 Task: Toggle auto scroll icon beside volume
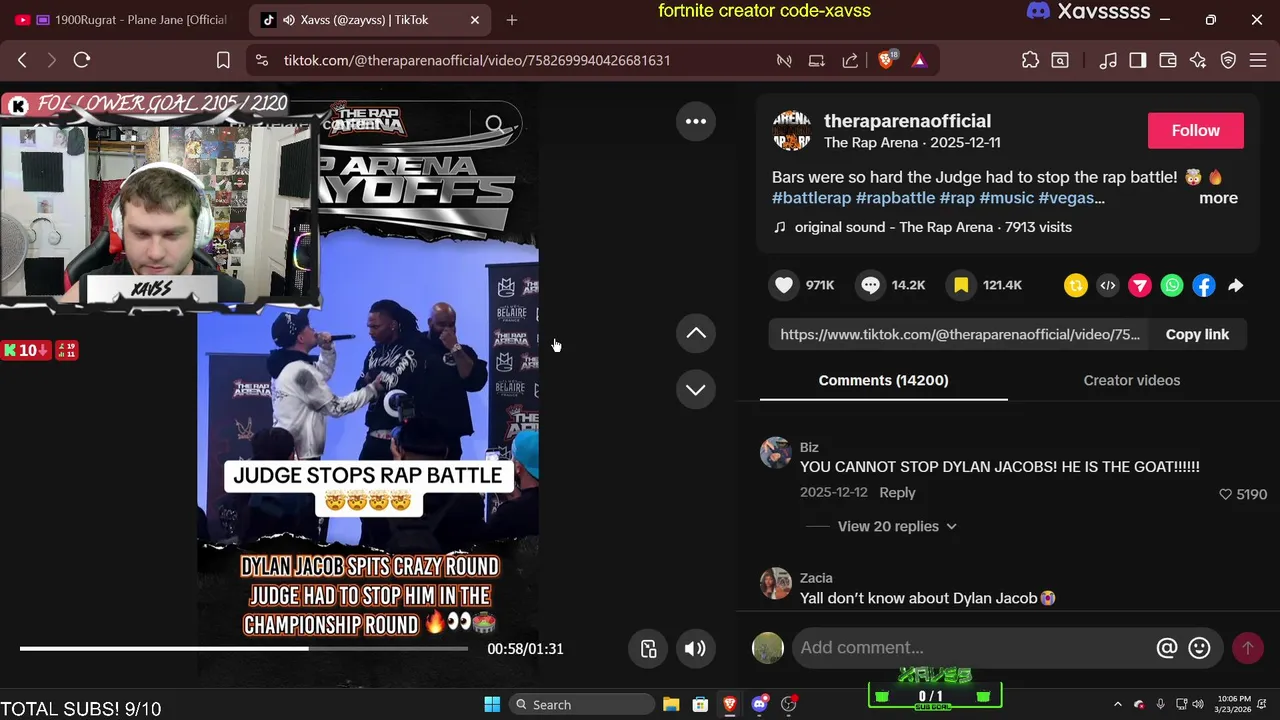click(649, 649)
